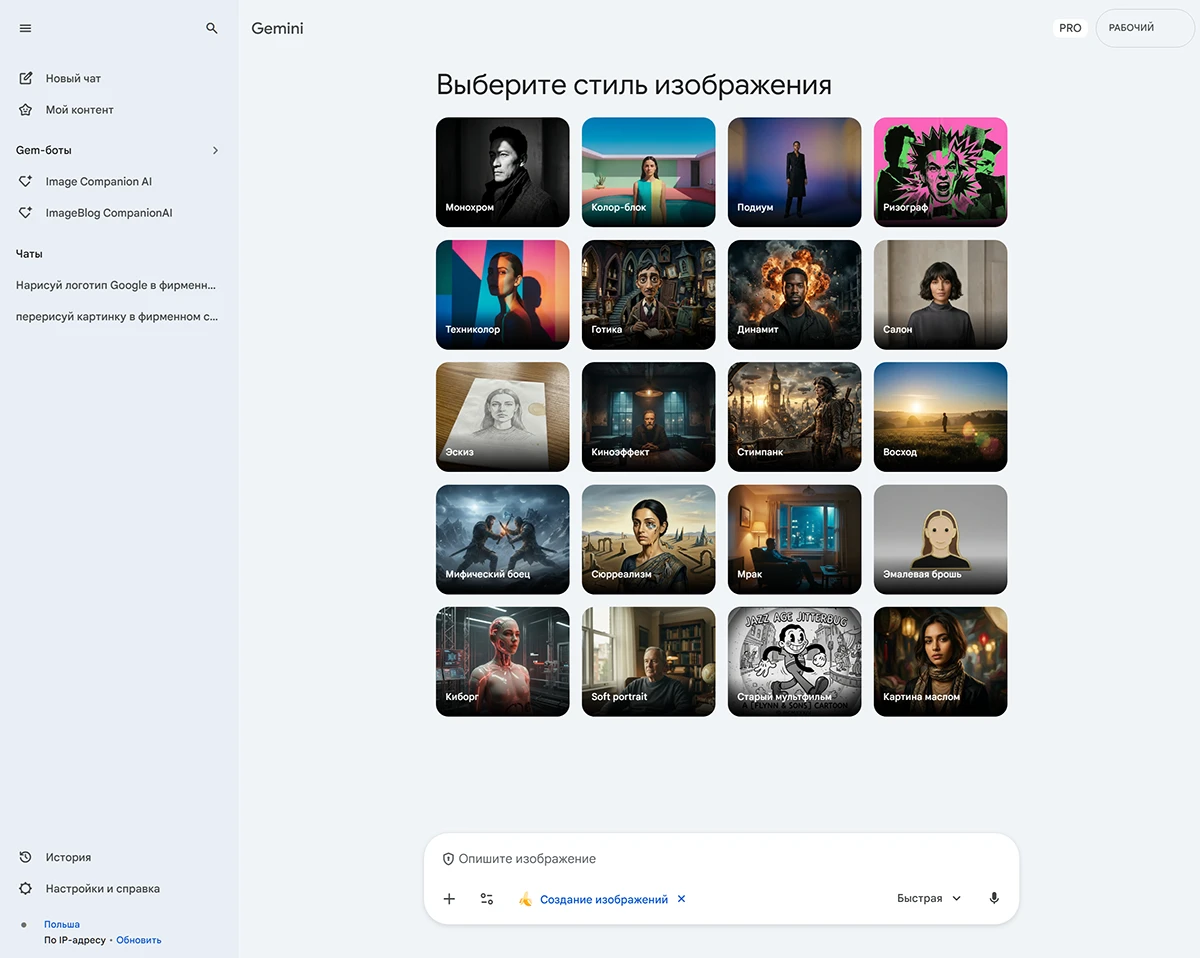
Task: Select the Image Companion AI Gem
Action: point(97,181)
